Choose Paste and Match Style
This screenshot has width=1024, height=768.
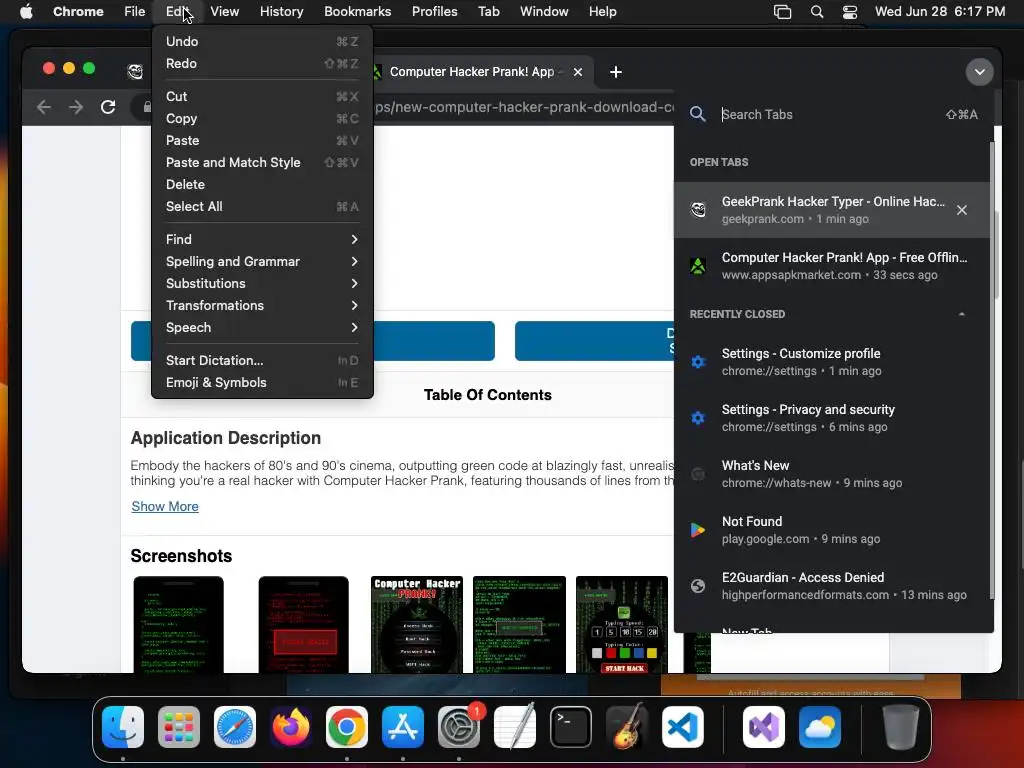[262, 163]
